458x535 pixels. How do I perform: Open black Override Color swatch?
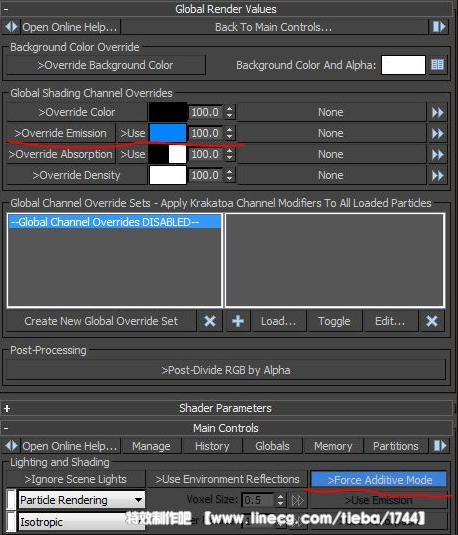pyautogui.click(x=168, y=112)
